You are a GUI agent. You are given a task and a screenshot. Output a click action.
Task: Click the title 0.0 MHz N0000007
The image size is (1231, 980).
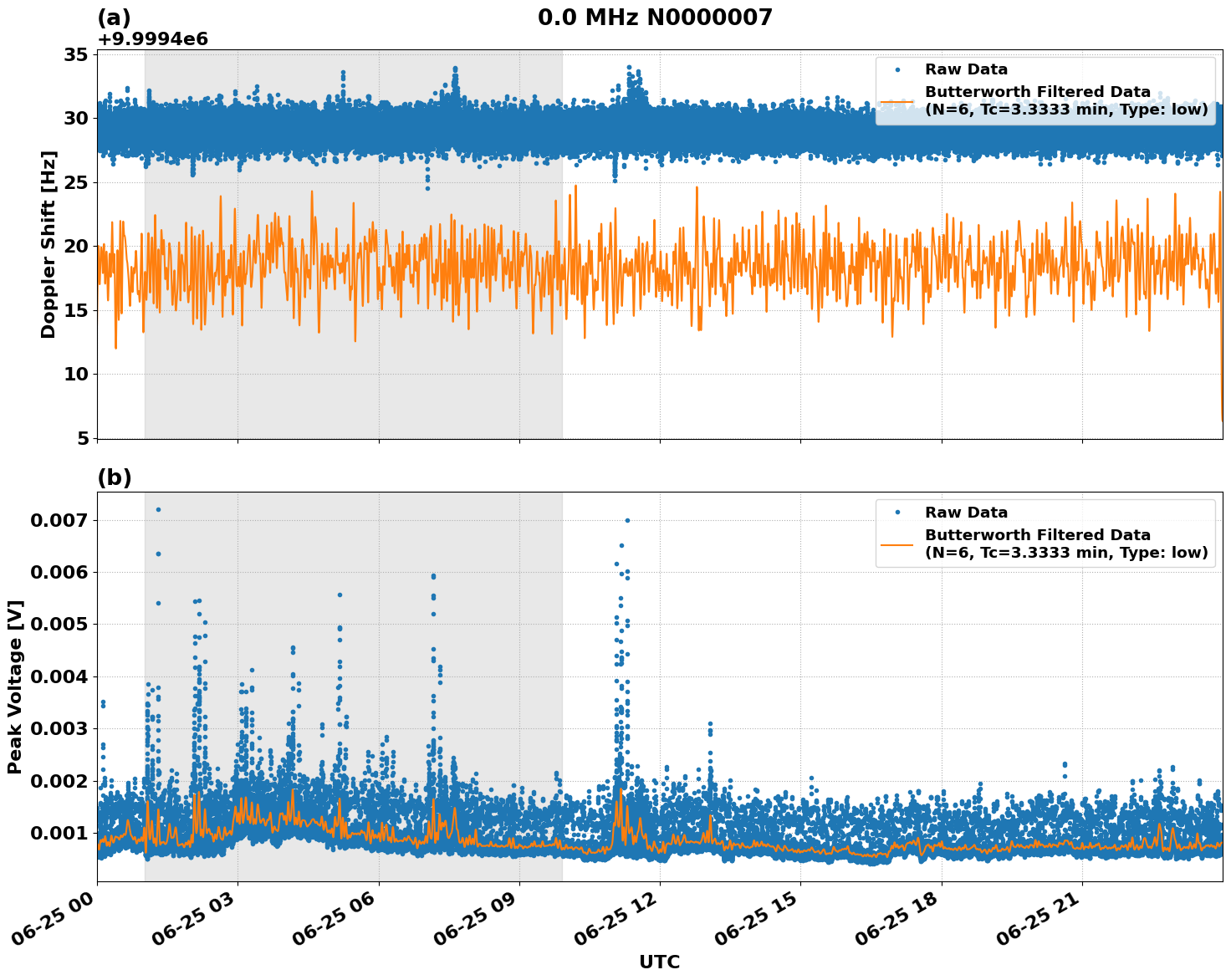click(x=656, y=14)
